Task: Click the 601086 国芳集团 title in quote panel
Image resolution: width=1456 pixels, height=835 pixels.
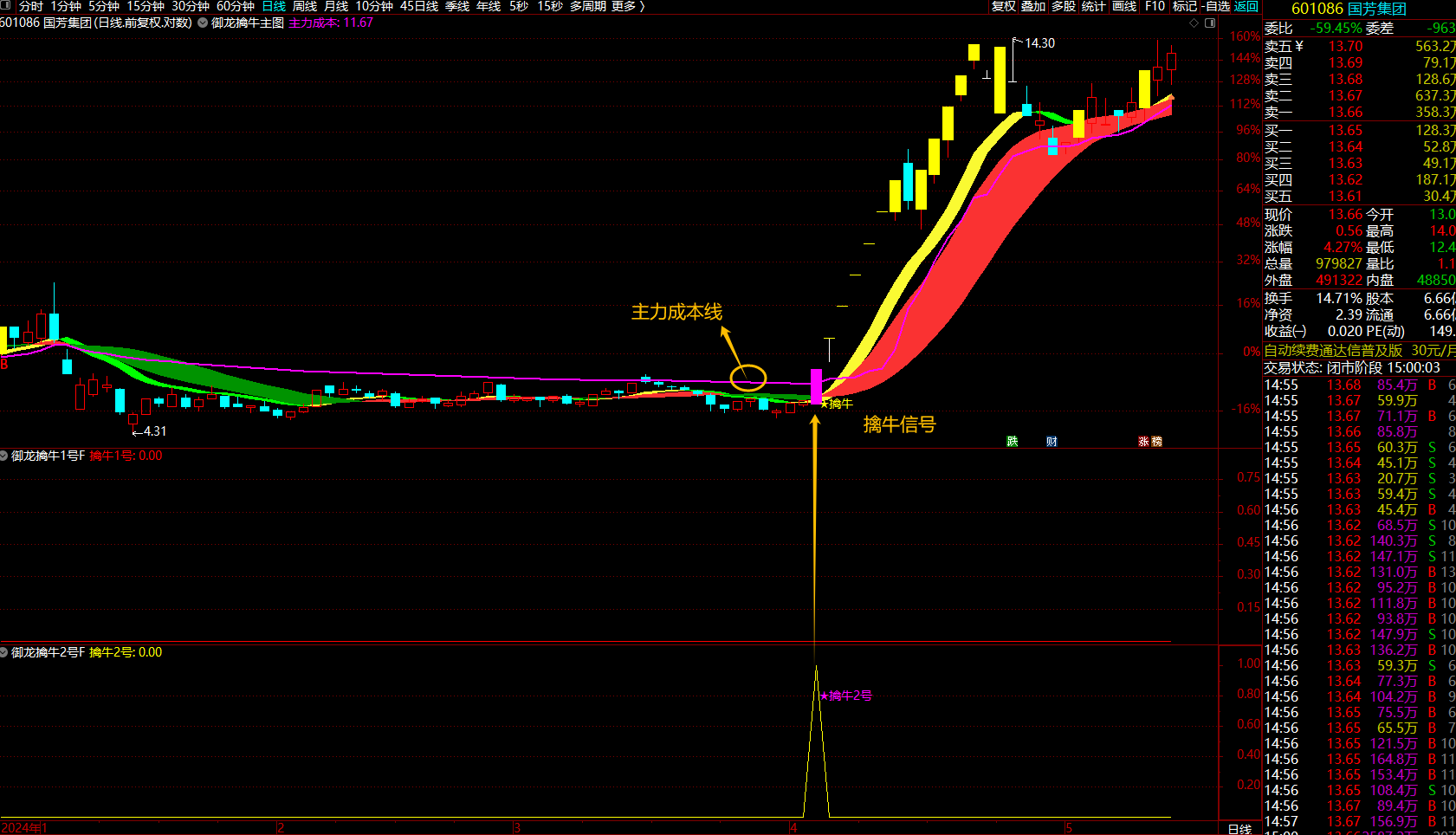Action: click(1349, 9)
